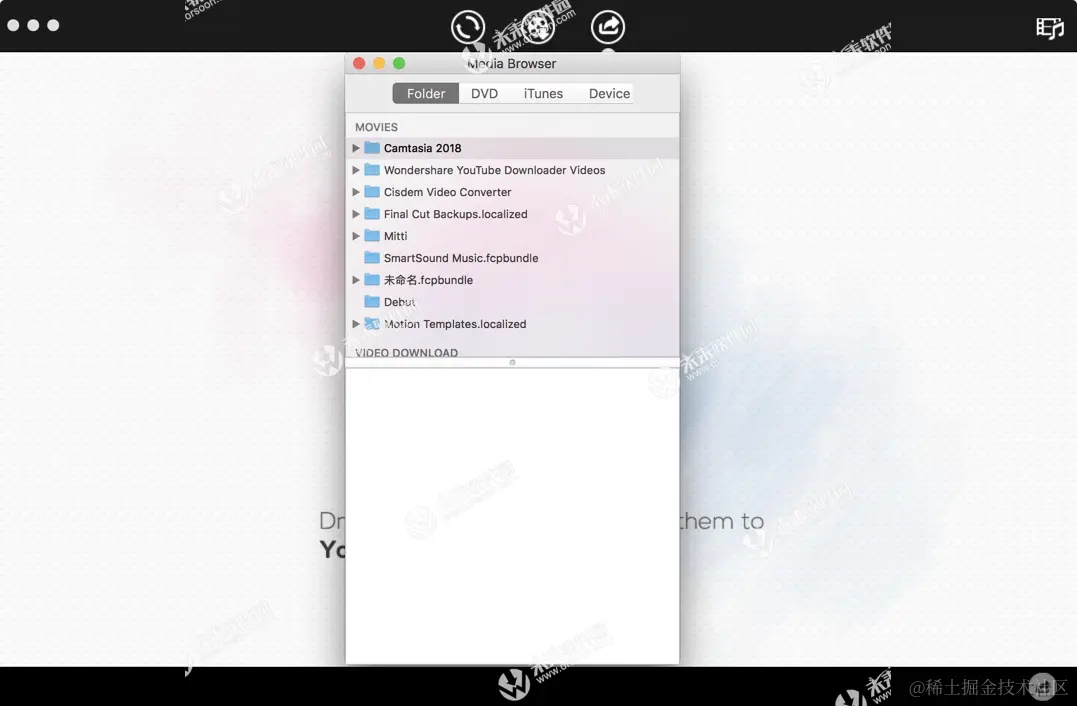The image size is (1077, 706).
Task: Select the Mitti folder row
Action: [x=512, y=236]
